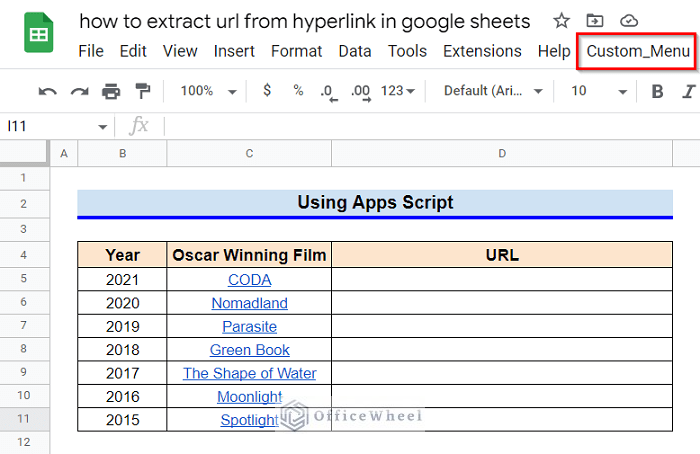Select the 'URL' header cell
Screen dimensions: 700x454
(x=502, y=255)
